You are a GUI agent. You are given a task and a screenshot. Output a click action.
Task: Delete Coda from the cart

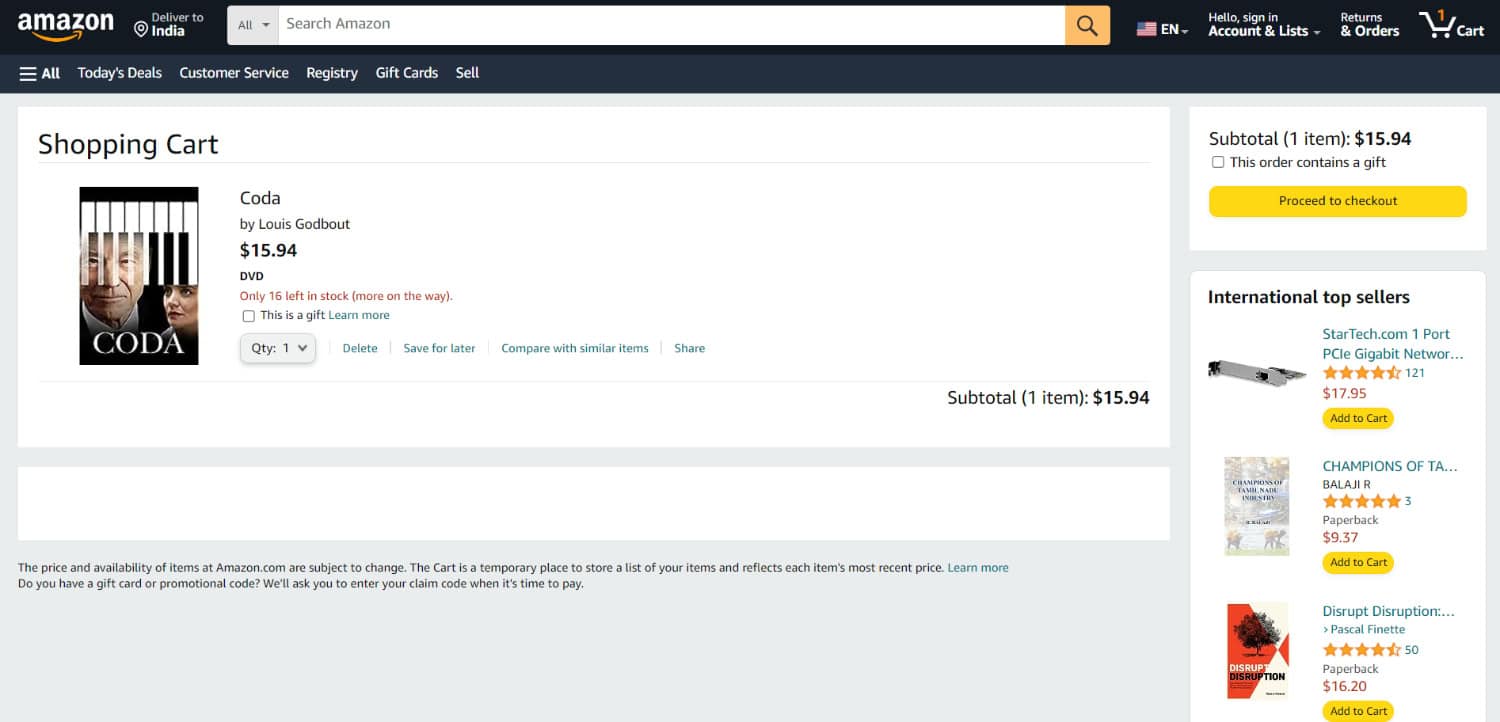360,348
